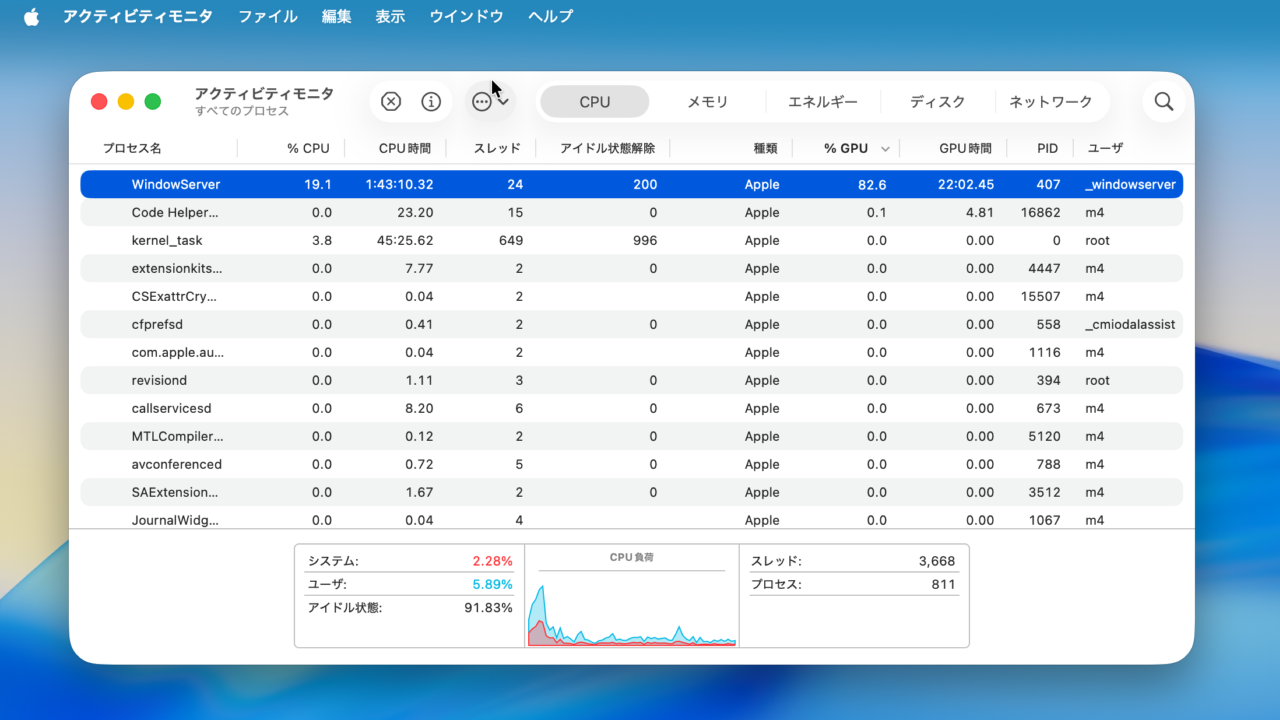Select the WindowServer process row
Image resolution: width=1280 pixels, height=720 pixels.
tap(400, 184)
